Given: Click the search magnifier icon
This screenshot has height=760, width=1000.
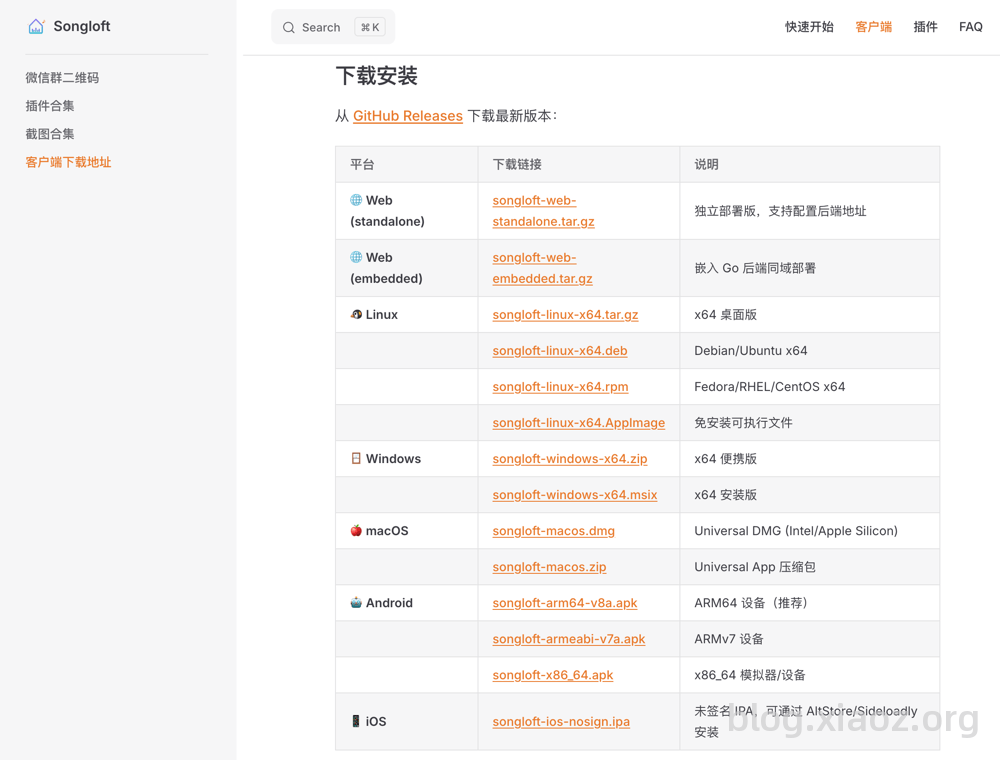Looking at the screenshot, I should click(289, 27).
